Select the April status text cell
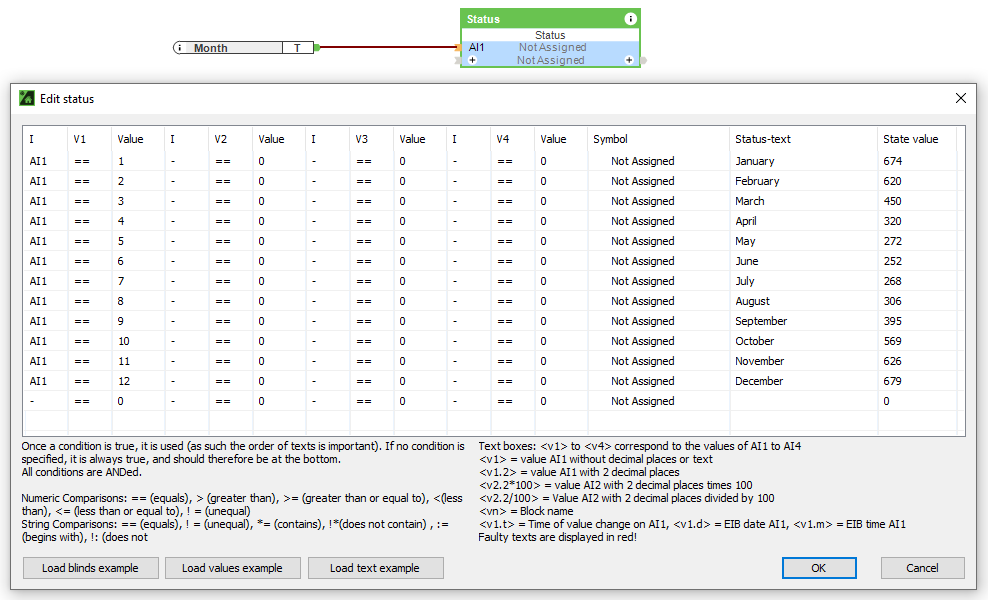 tap(803, 221)
